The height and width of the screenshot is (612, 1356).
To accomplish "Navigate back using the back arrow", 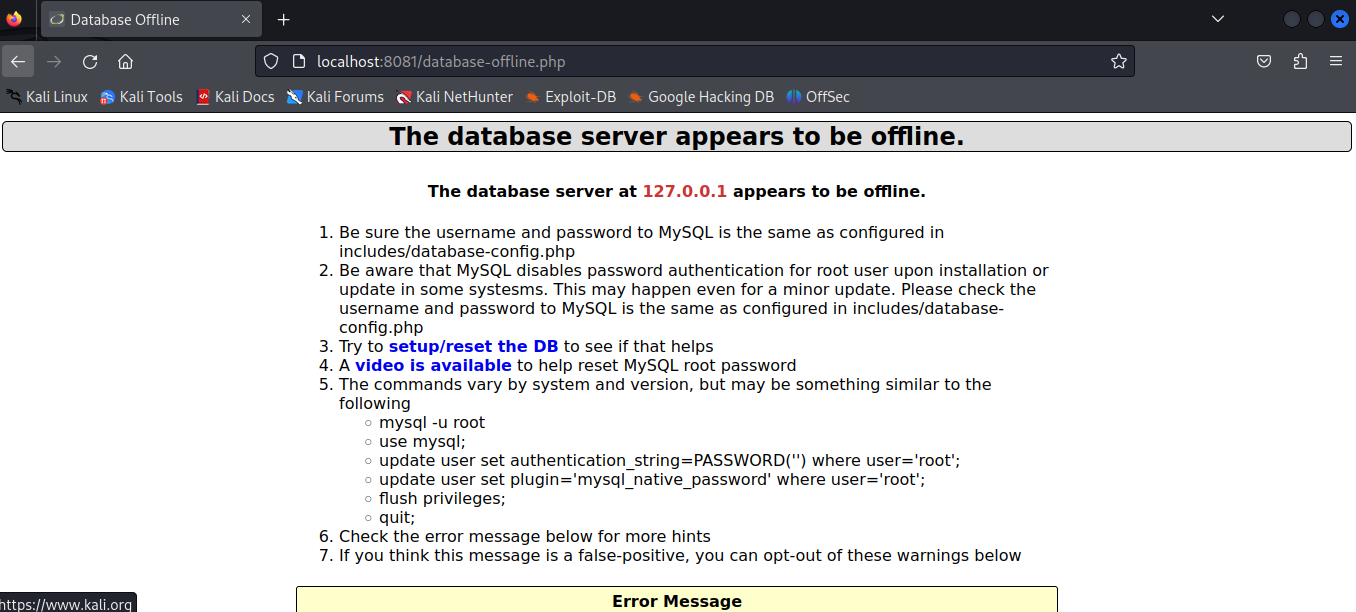I will 18,61.
